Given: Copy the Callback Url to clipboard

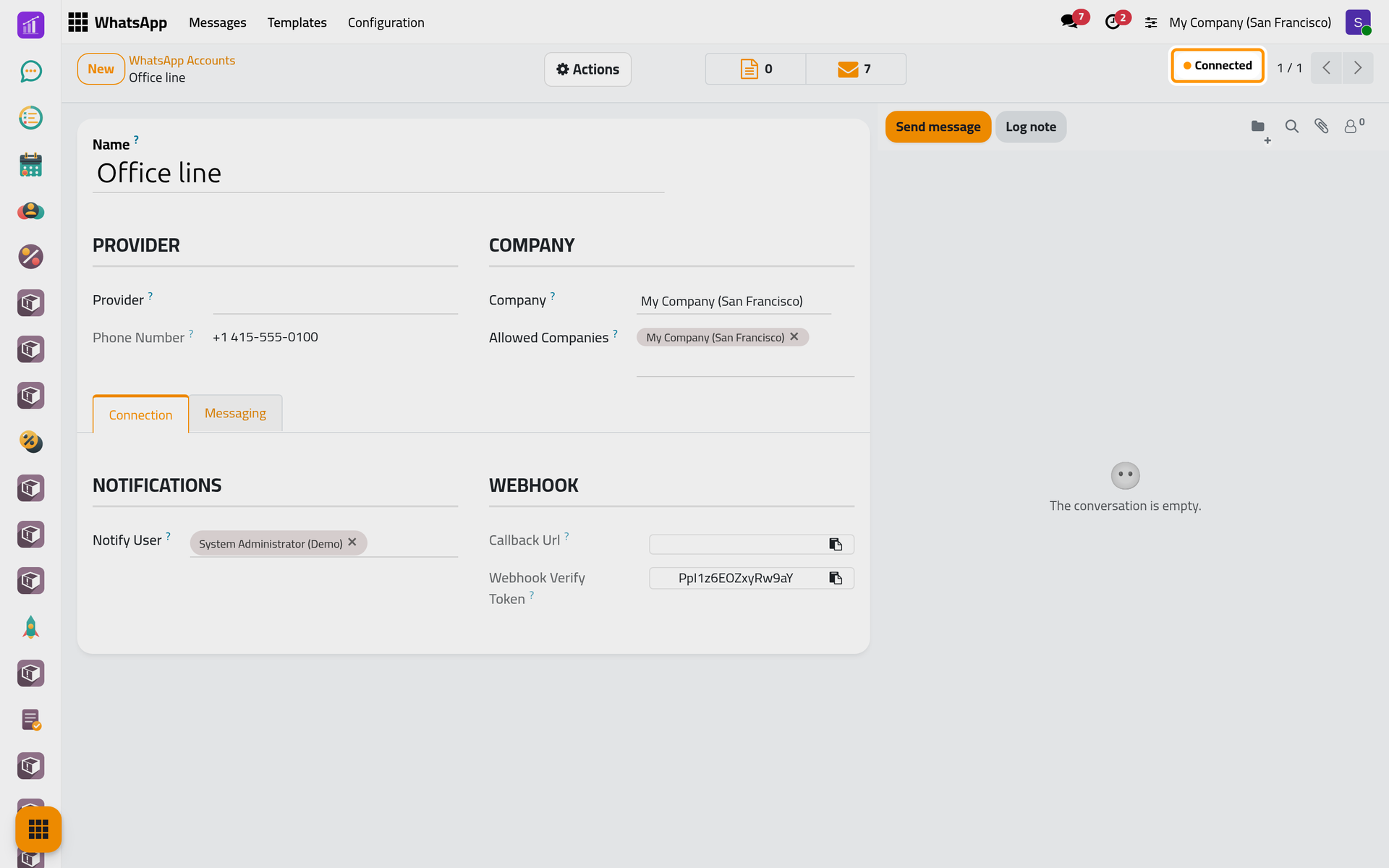Looking at the screenshot, I should coord(836,544).
